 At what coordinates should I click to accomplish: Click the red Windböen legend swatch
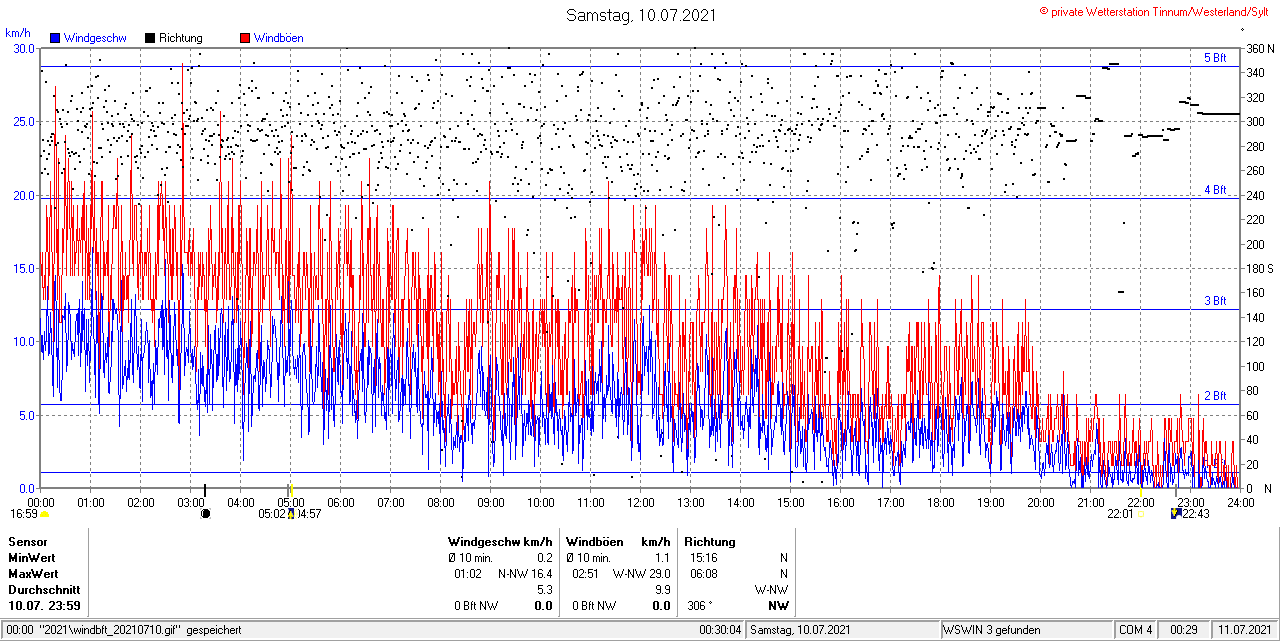246,38
